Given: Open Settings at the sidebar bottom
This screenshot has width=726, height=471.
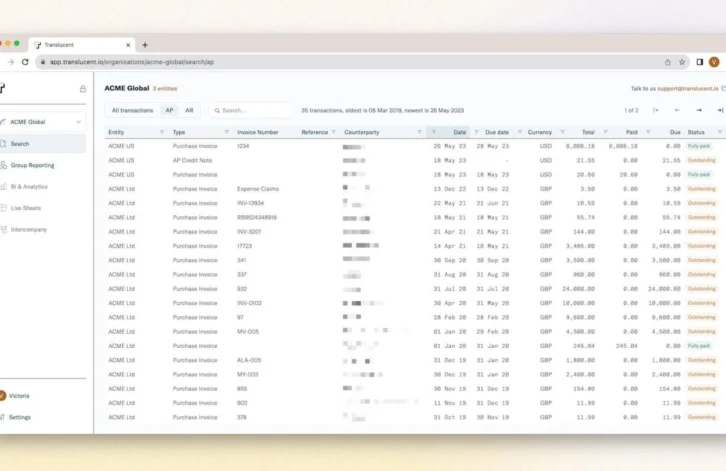Looking at the screenshot, I should (20, 417).
